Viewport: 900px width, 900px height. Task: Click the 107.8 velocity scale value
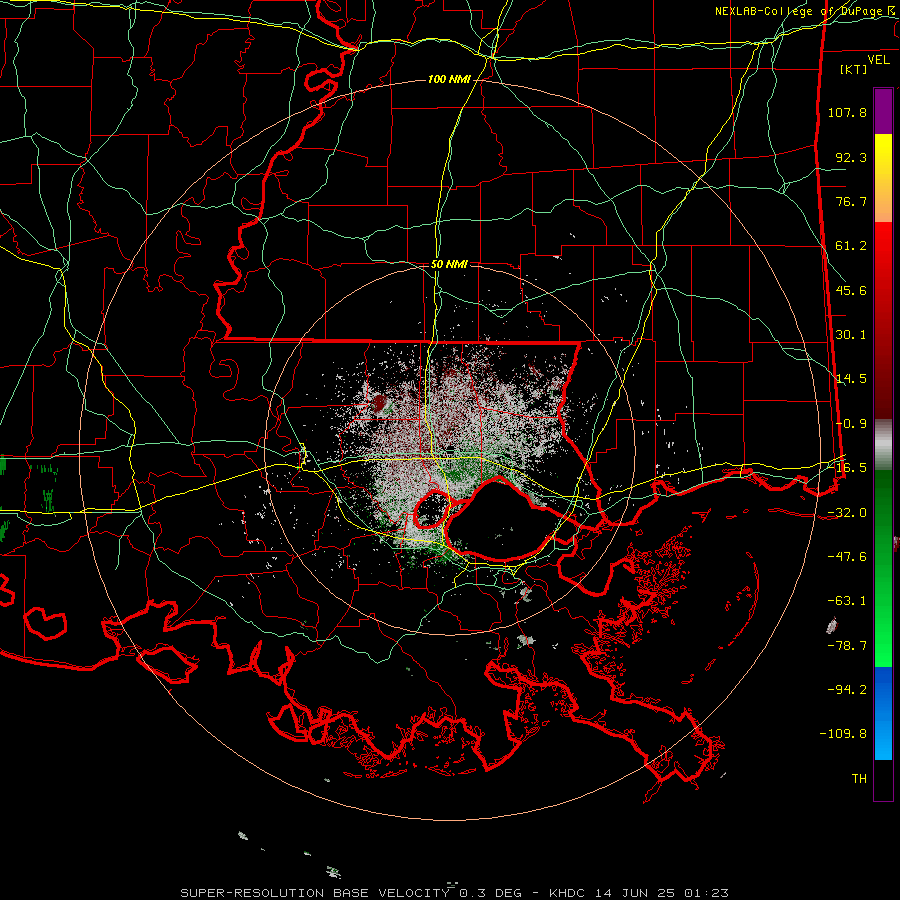click(847, 112)
